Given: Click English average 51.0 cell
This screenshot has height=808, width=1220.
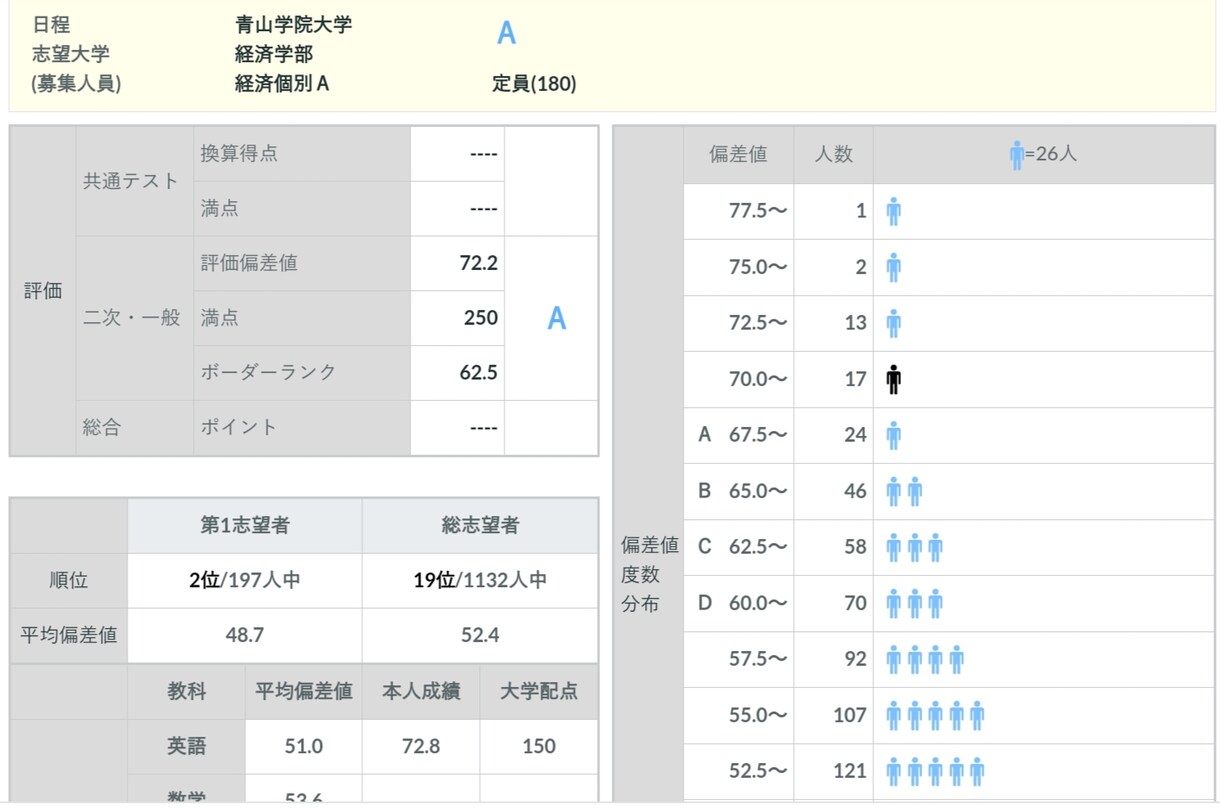Looking at the screenshot, I should tap(304, 746).
